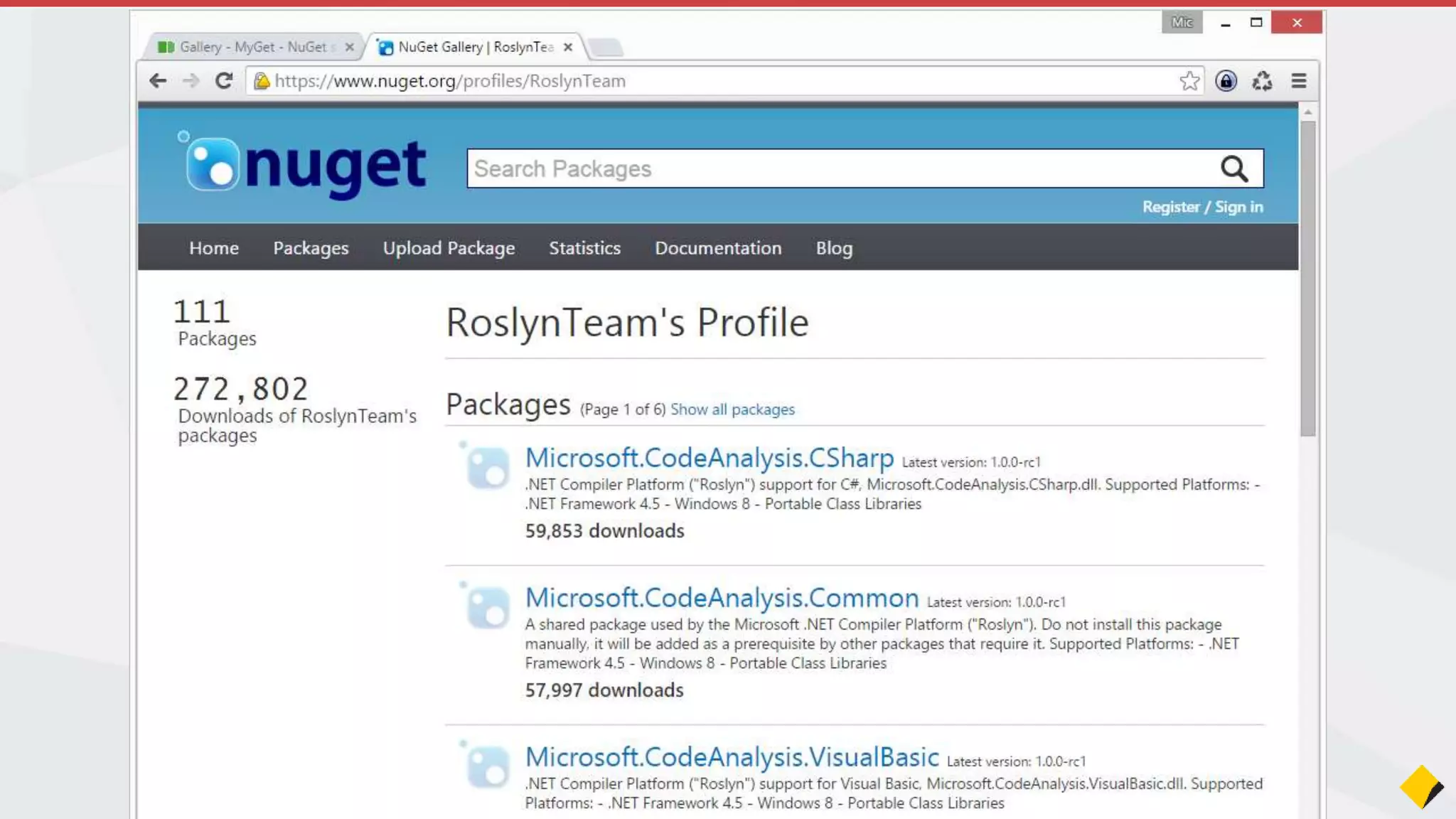This screenshot has width=1456, height=819.
Task: Reload the NuGet profile page
Action: pyautogui.click(x=224, y=81)
